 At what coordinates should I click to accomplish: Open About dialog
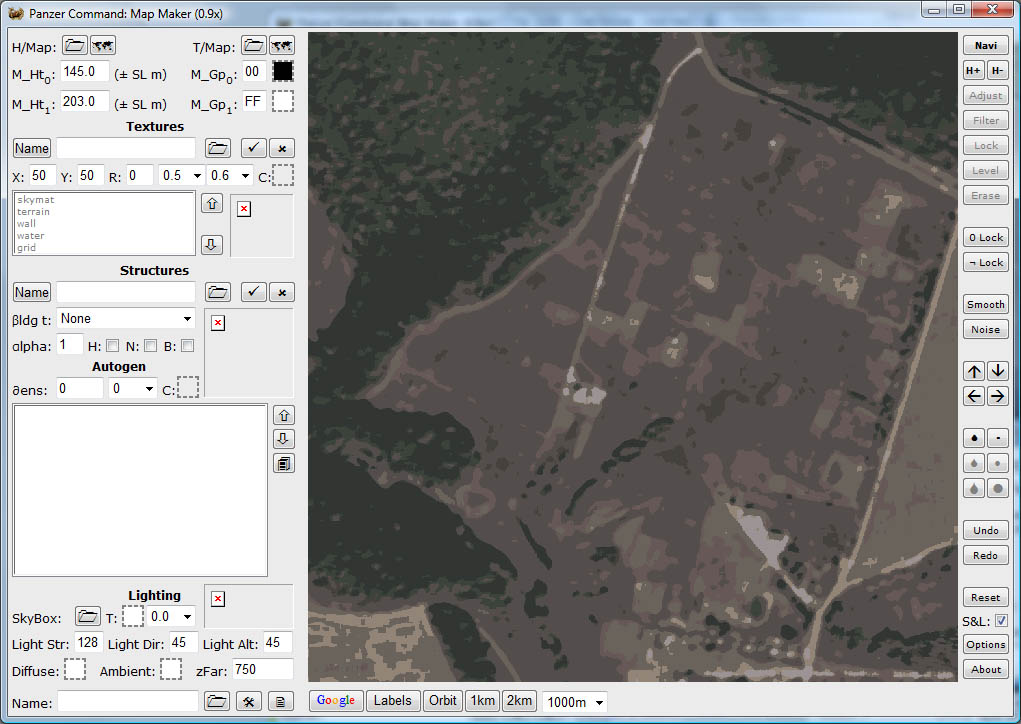986,669
